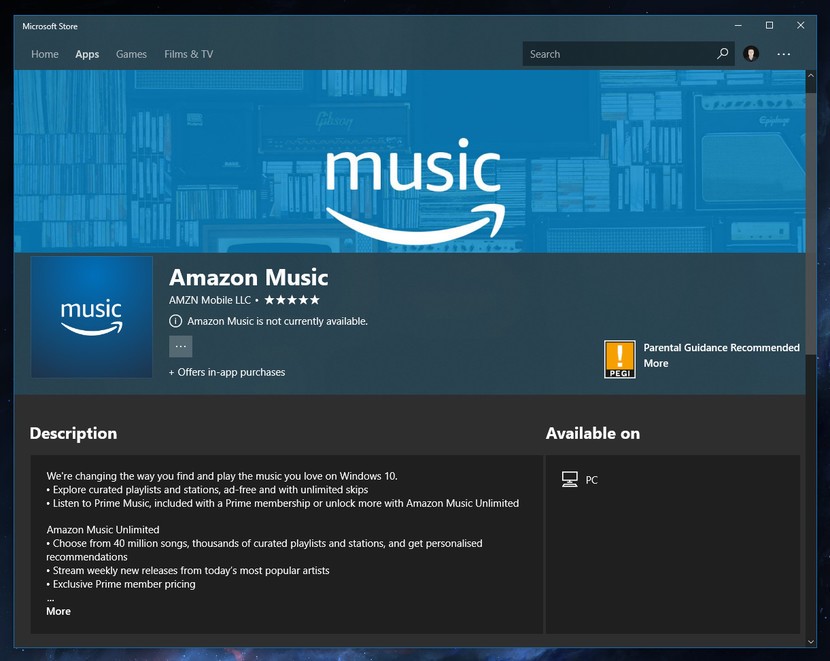Click the AMZN Mobile LLC publisher link
The width and height of the screenshot is (830, 661).
click(209, 299)
